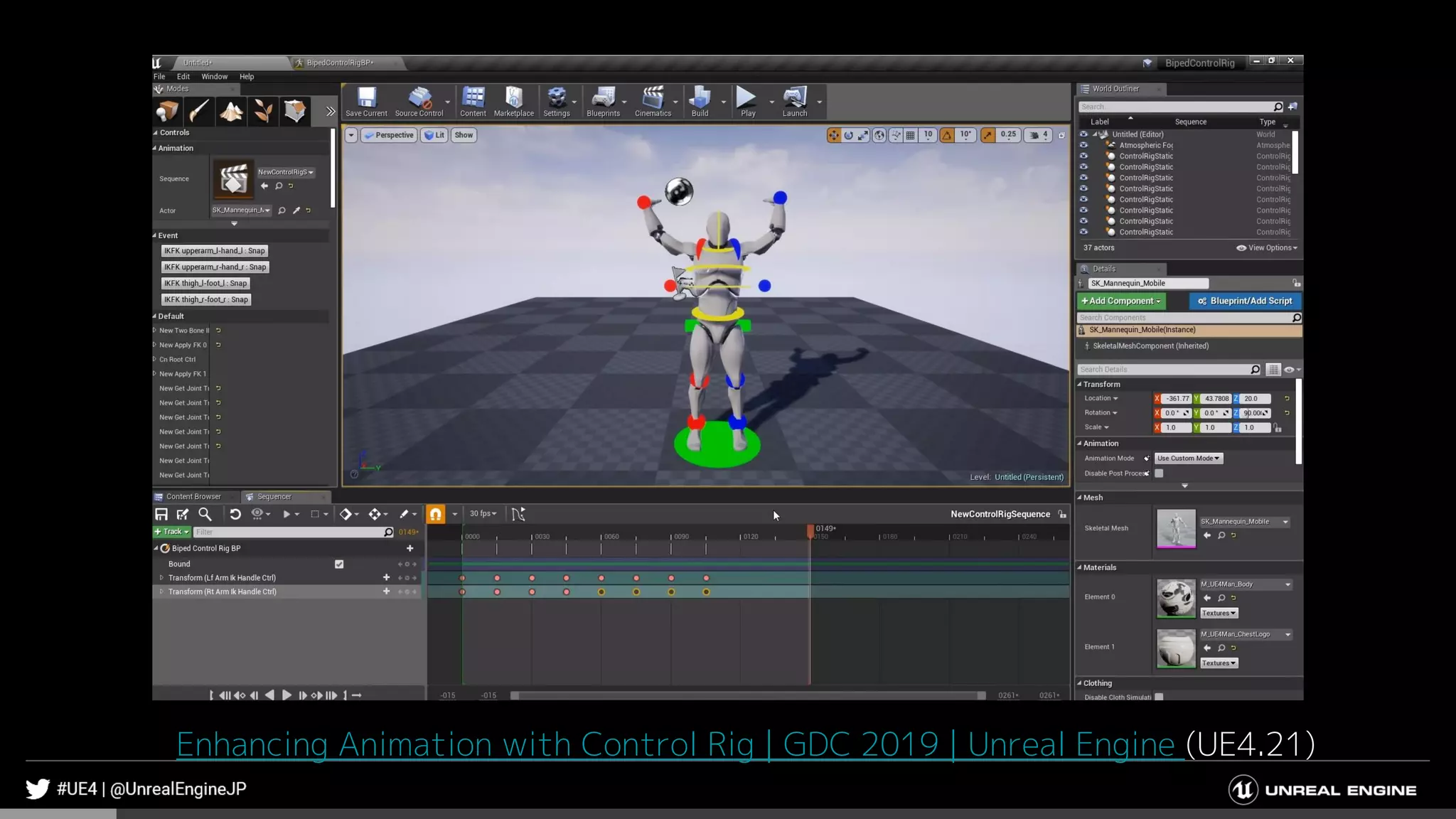Expand Transform (Lf Arm Ik Handle Ctrl) track

(161, 578)
